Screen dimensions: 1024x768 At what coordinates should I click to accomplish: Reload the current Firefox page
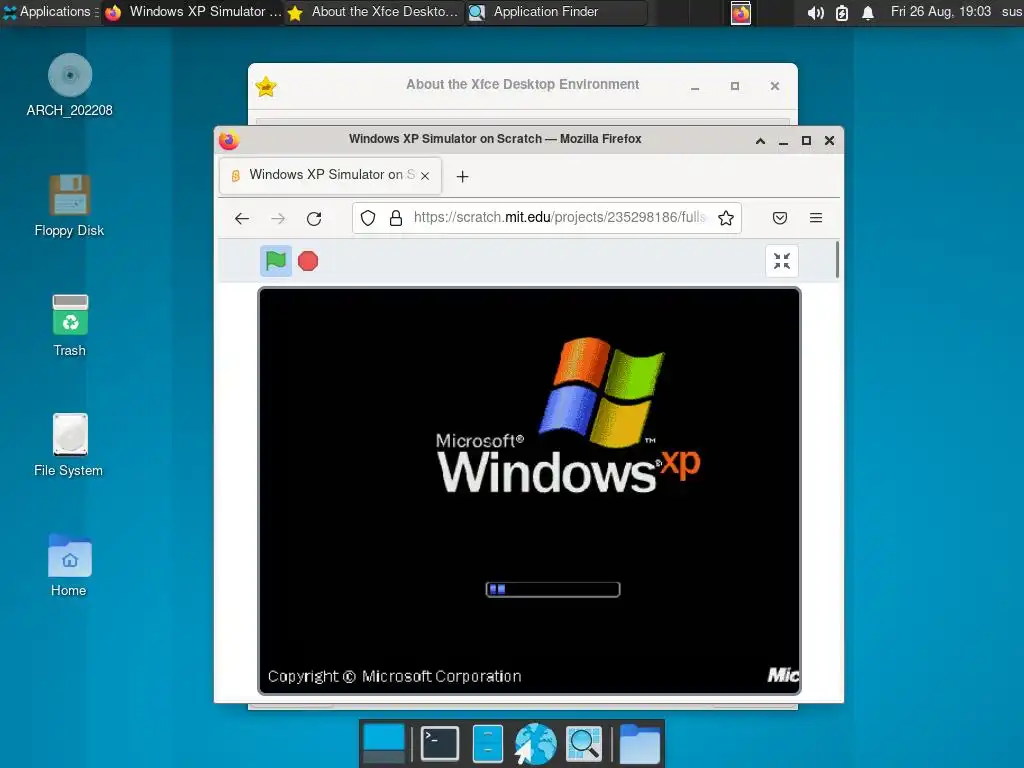(314, 218)
